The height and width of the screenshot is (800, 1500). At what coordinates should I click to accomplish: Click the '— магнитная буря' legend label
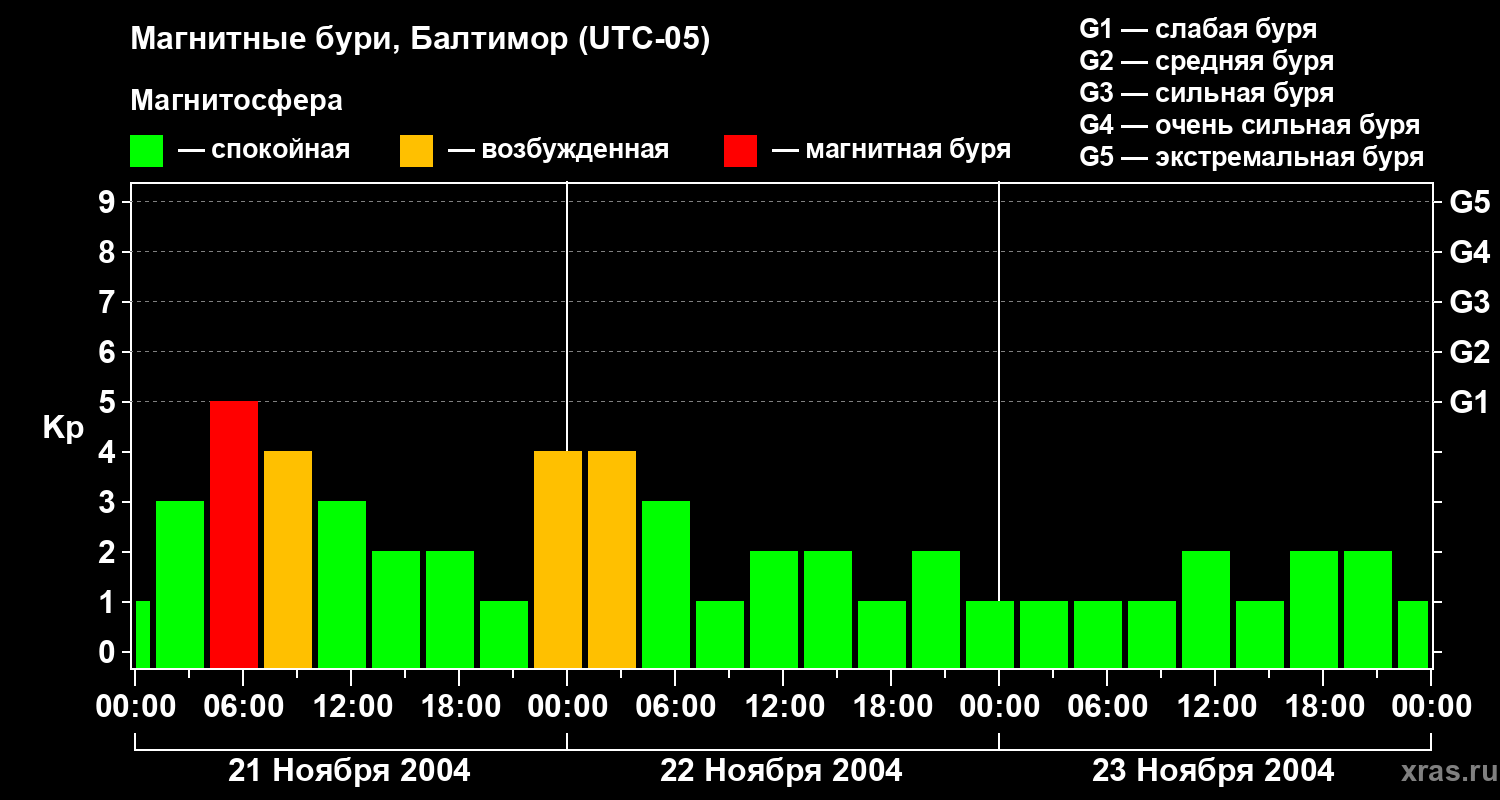click(x=891, y=150)
